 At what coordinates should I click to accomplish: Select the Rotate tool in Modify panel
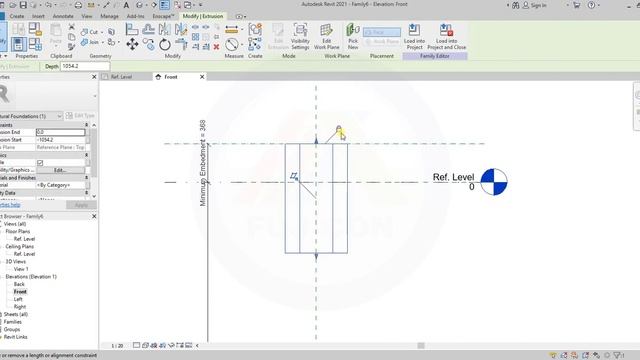point(164,44)
